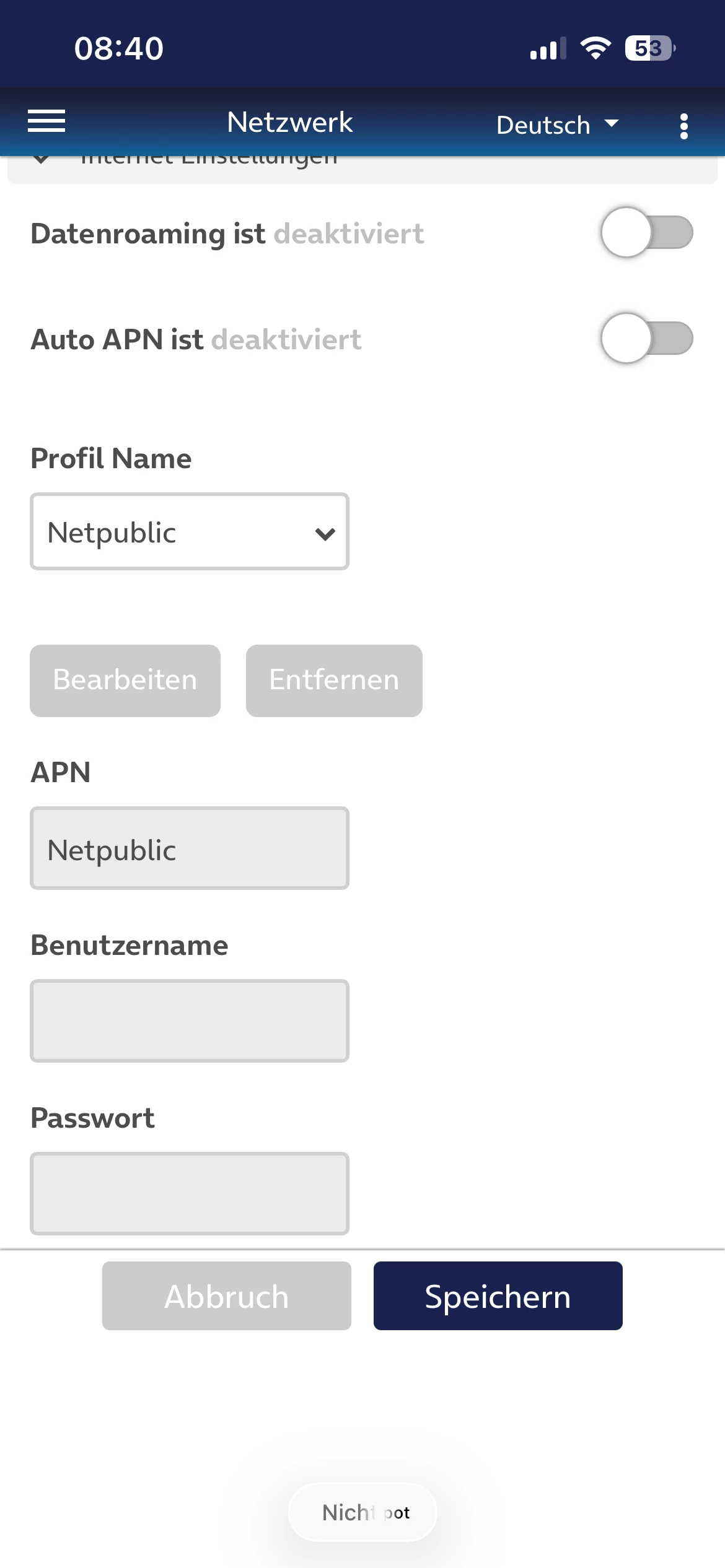725x1568 pixels.
Task: Tap the Wi-Fi status icon
Action: 595,48
